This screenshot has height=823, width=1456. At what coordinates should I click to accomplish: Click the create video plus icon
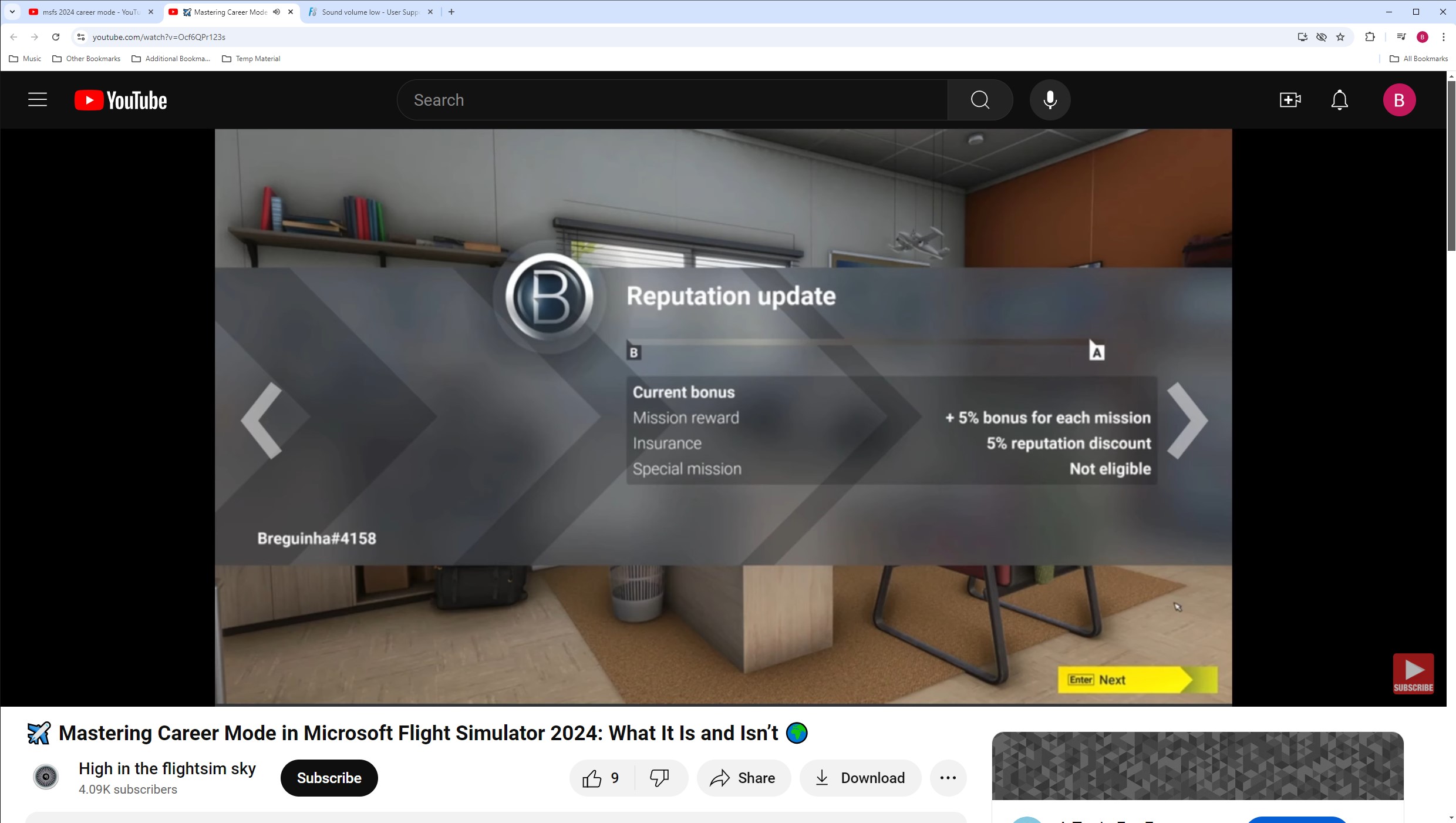tap(1290, 100)
